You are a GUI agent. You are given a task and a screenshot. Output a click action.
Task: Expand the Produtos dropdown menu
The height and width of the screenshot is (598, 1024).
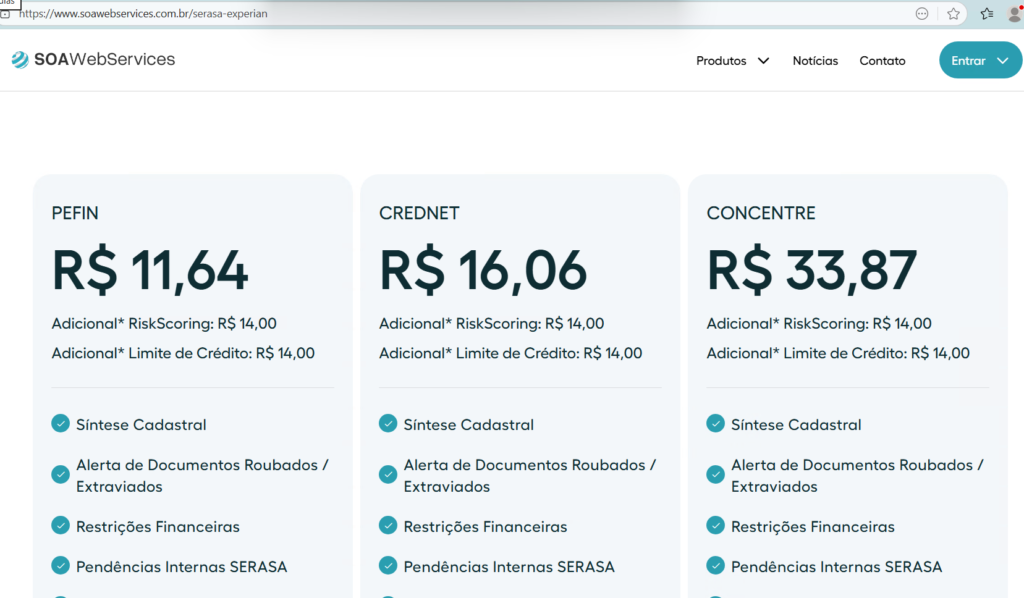[x=732, y=61]
